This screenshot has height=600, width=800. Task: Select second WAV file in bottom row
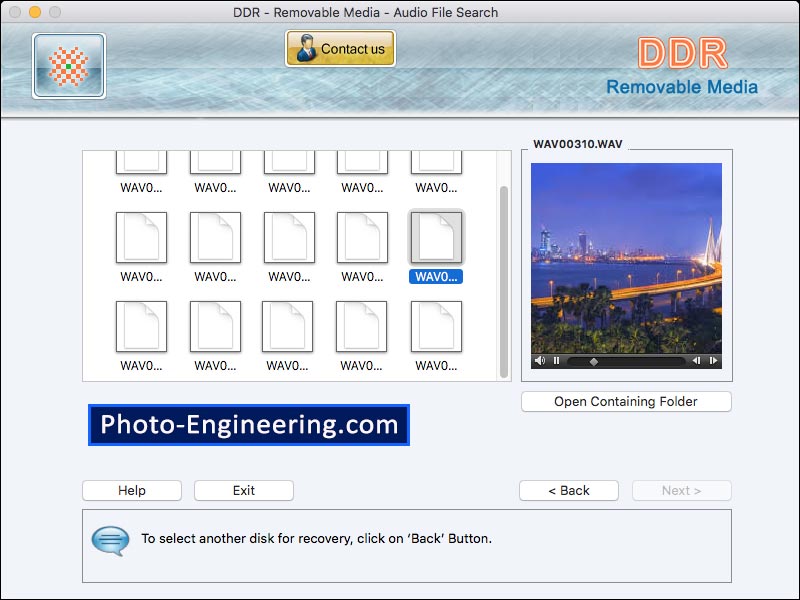(x=215, y=327)
